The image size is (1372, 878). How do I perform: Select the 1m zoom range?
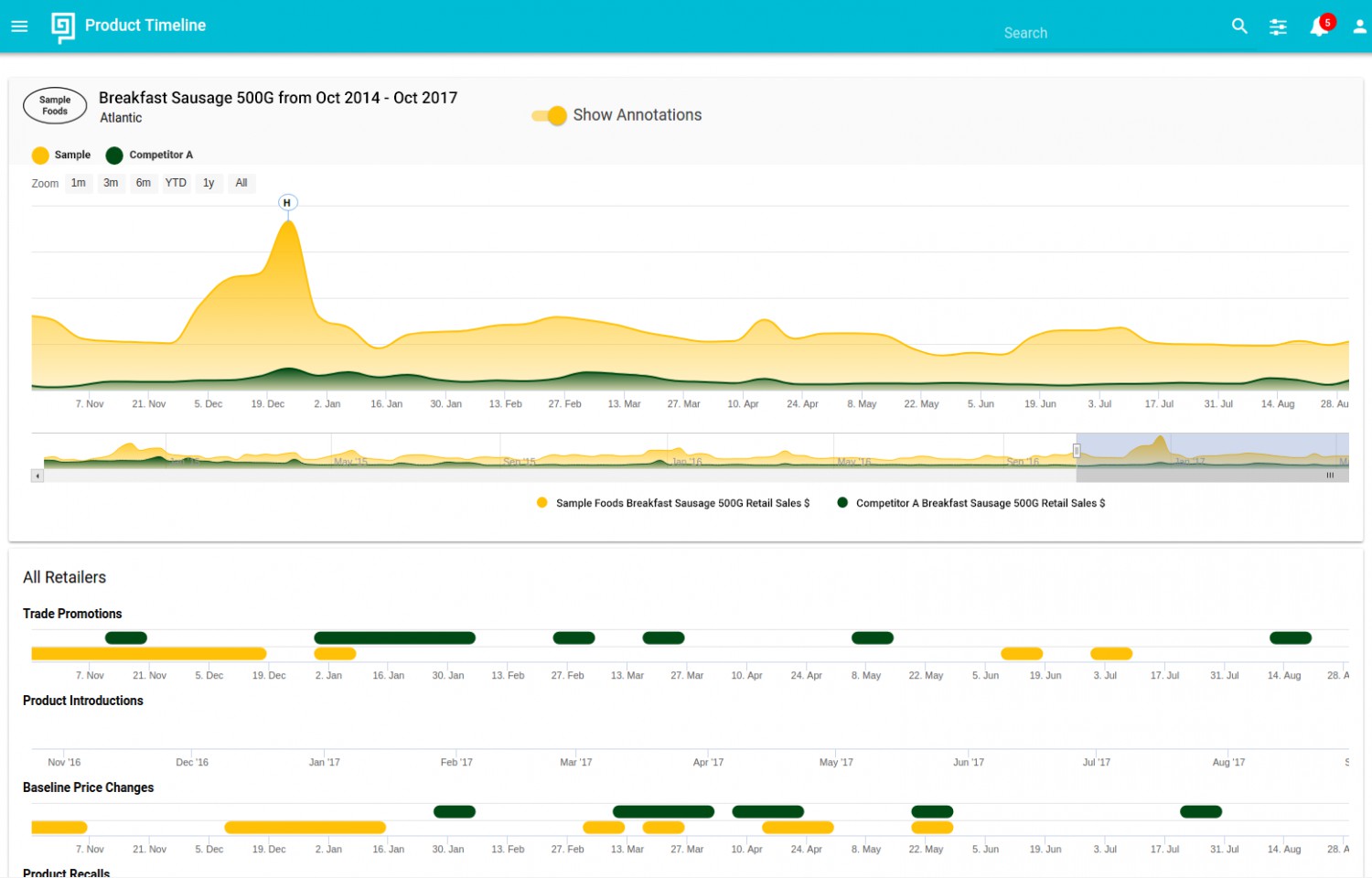click(x=79, y=183)
